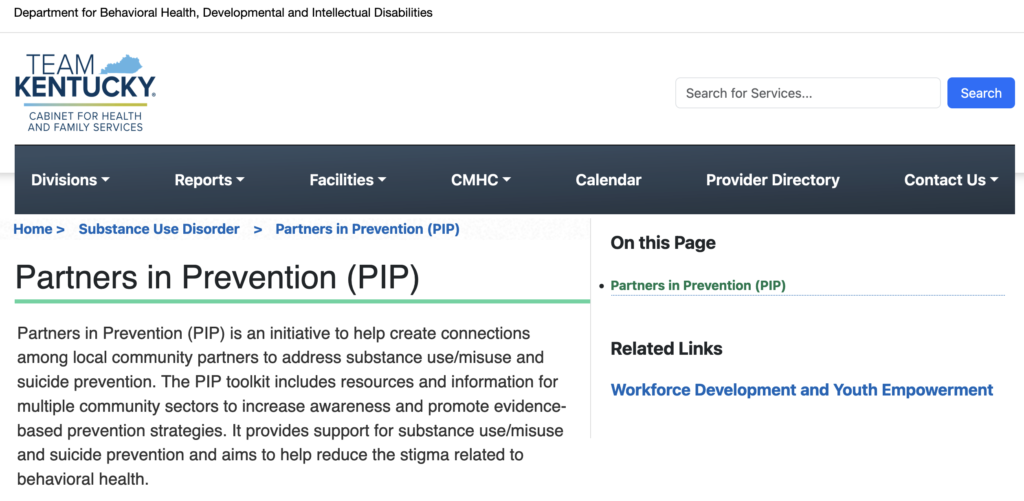Expand the Contact Us dropdown caret
Image resolution: width=1024 pixels, height=501 pixels.
click(994, 180)
